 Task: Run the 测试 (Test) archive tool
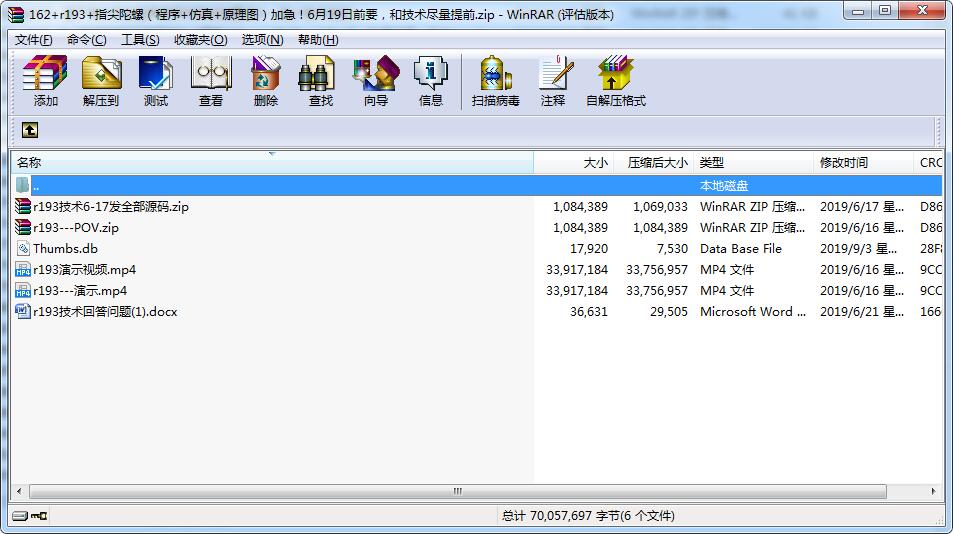pos(156,81)
